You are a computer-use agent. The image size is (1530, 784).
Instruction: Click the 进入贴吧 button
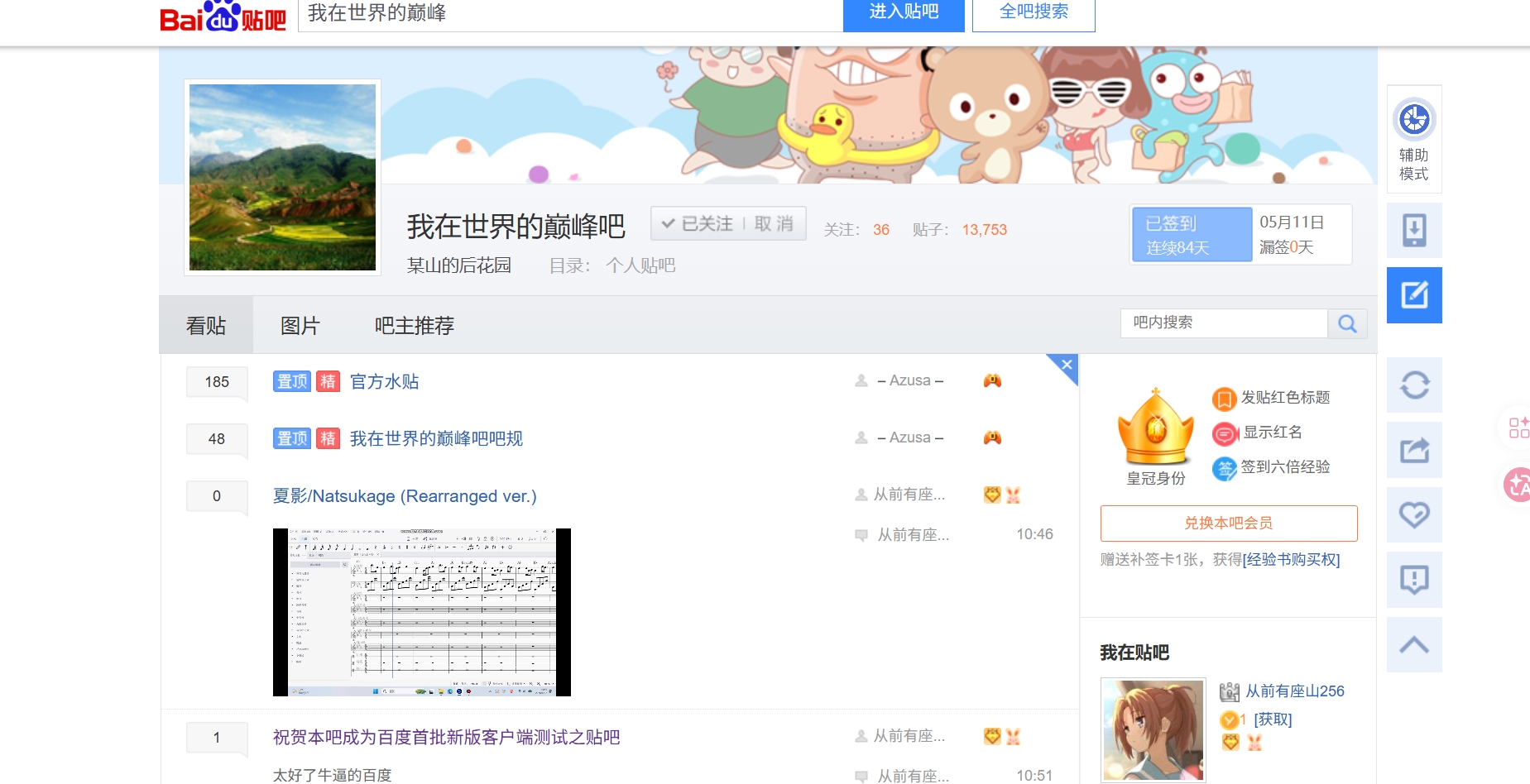click(904, 14)
